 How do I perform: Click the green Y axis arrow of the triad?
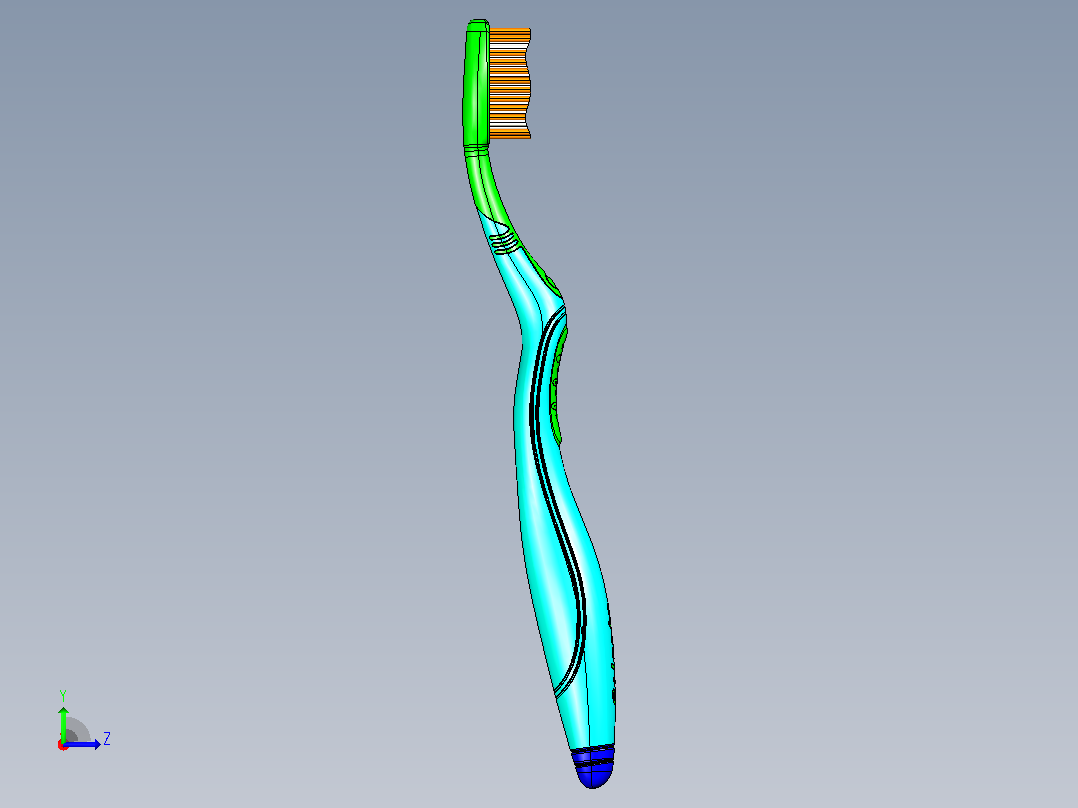click(63, 723)
